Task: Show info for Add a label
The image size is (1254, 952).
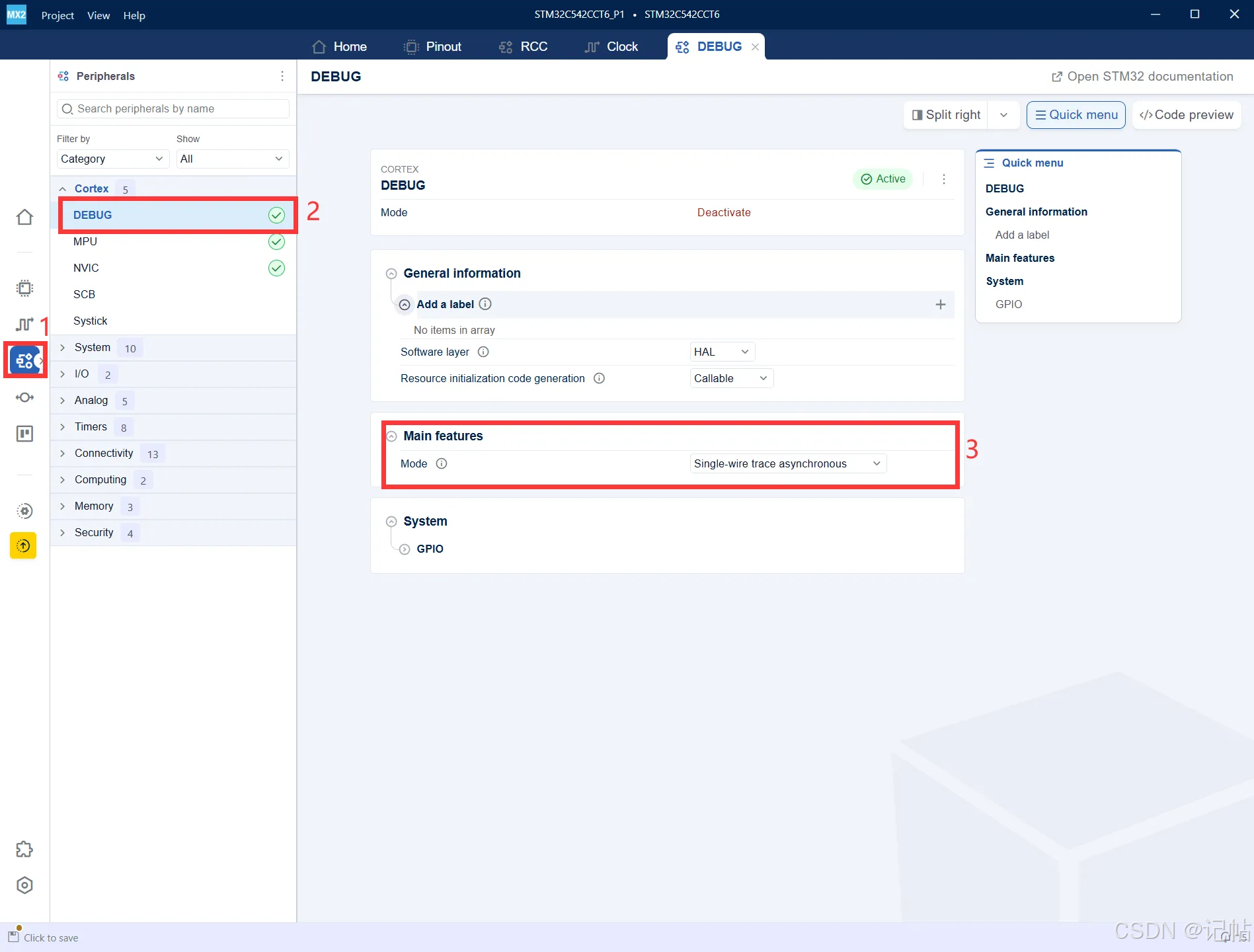Action: (x=485, y=304)
